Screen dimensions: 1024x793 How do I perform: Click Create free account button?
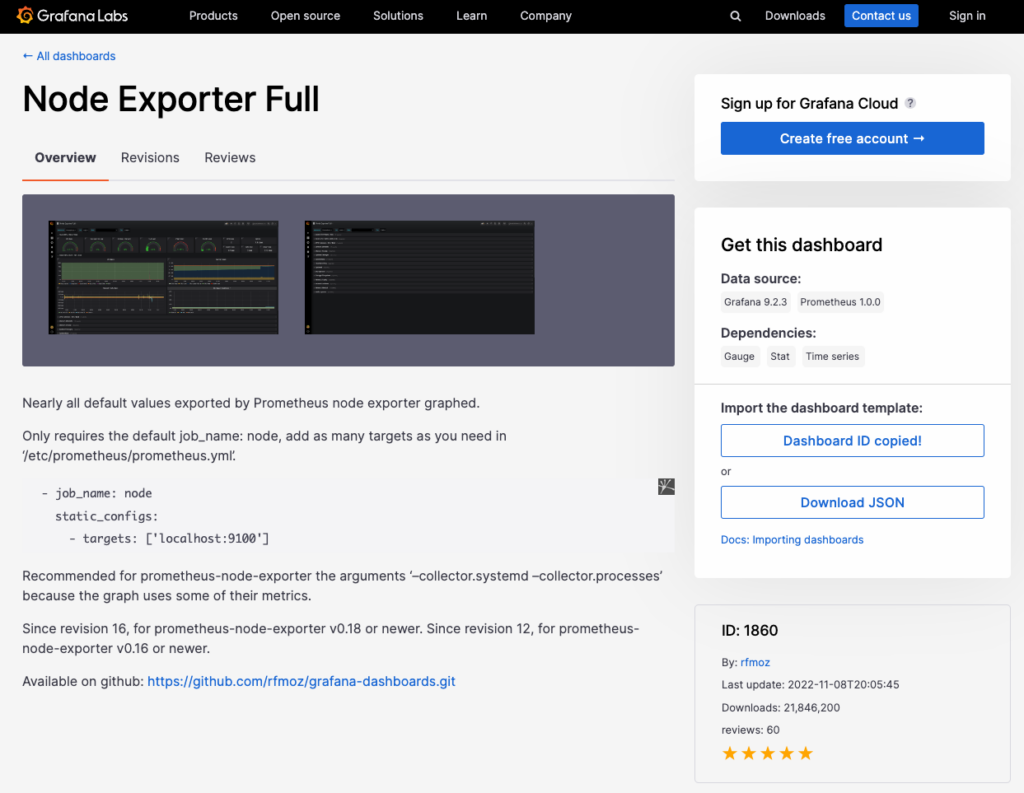852,138
